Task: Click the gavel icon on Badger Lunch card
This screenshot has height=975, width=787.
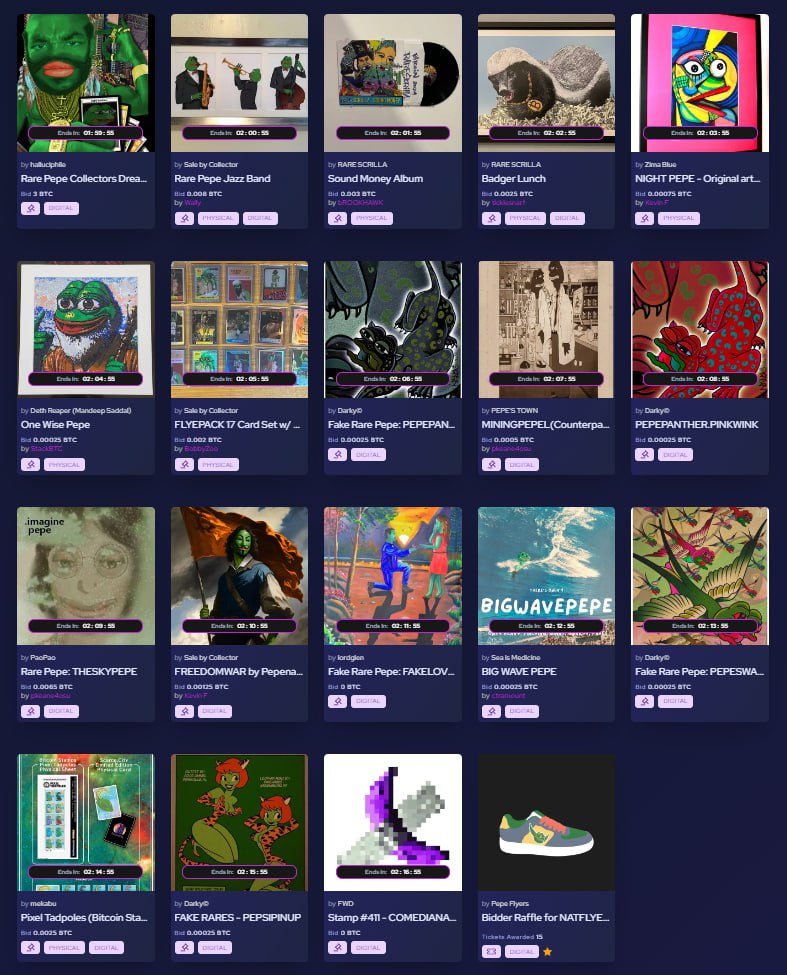Action: coord(491,218)
